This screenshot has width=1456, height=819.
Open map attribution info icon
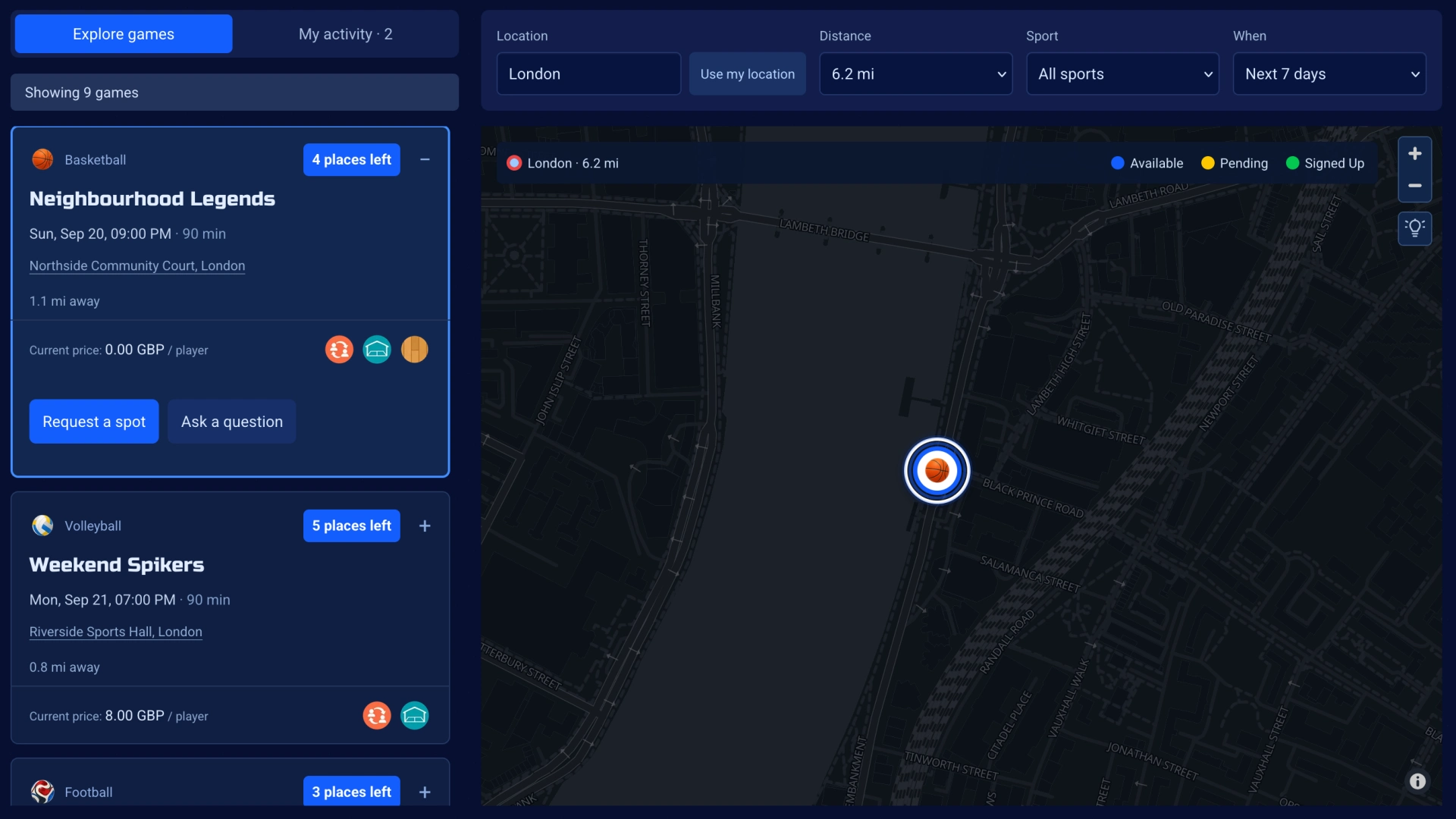coord(1417,781)
